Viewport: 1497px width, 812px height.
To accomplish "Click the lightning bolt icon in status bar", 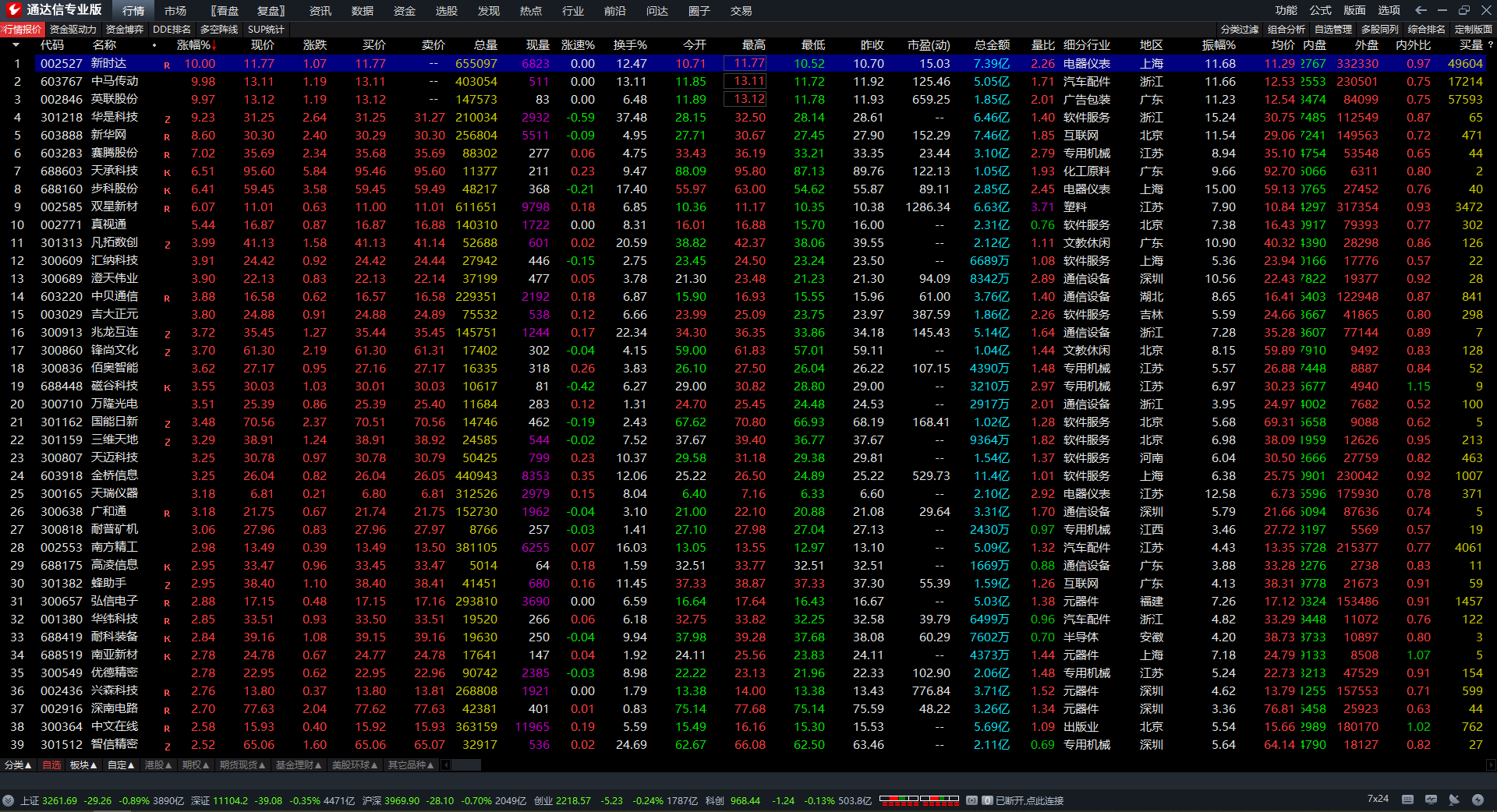I will [x=1478, y=800].
